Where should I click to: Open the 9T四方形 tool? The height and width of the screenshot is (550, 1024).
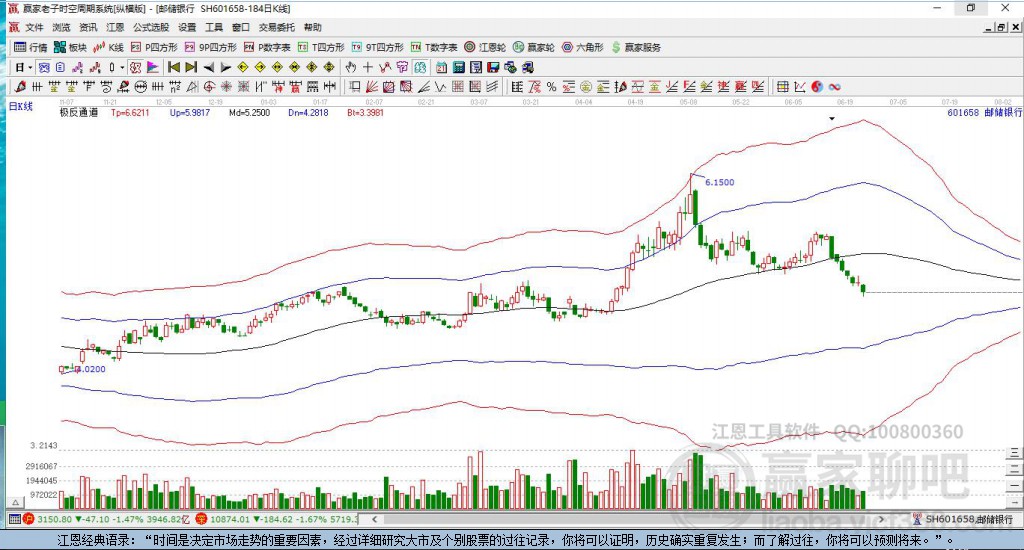tap(377, 47)
